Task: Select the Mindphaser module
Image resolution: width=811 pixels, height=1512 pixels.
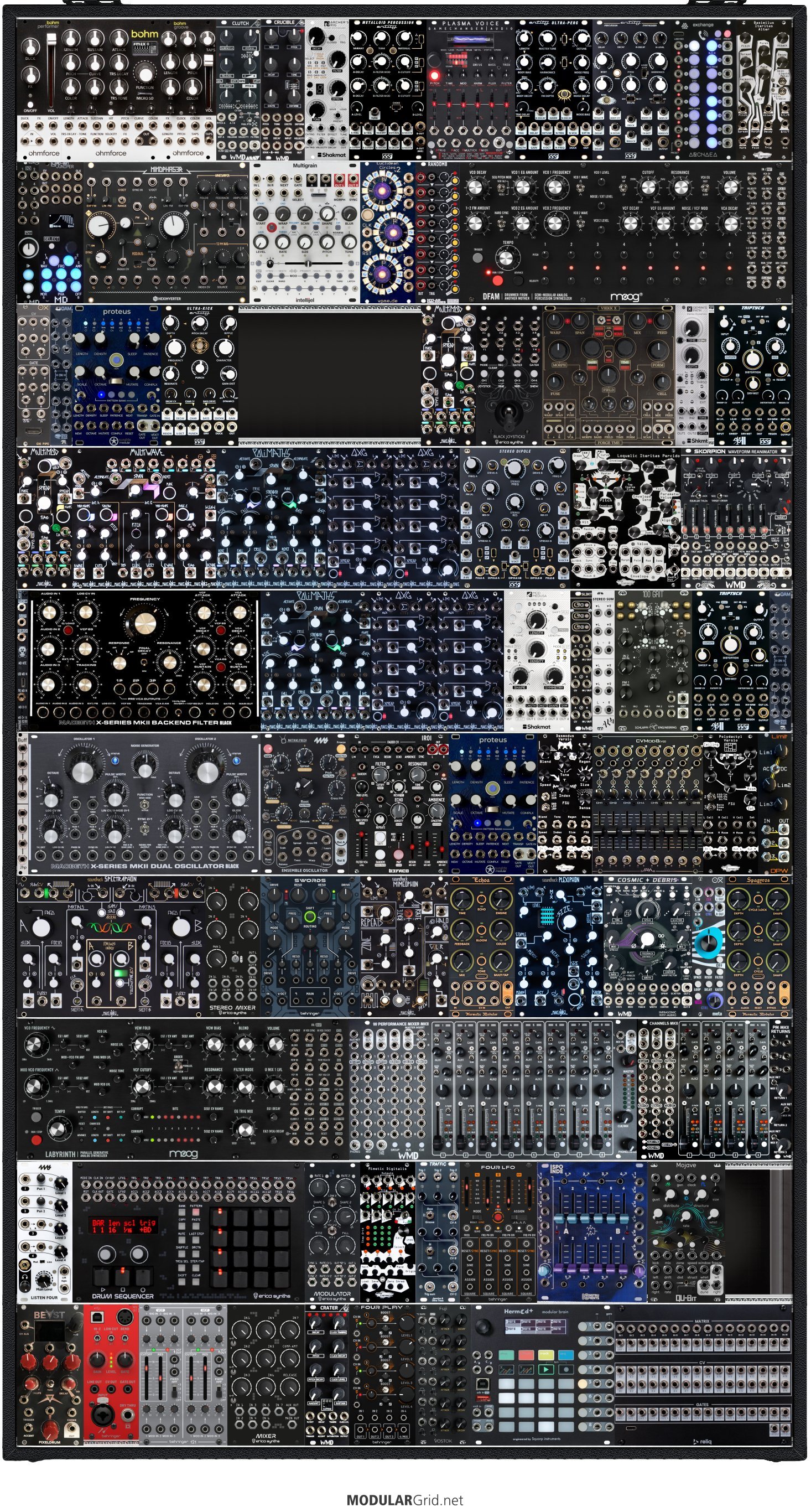Action: (167, 232)
